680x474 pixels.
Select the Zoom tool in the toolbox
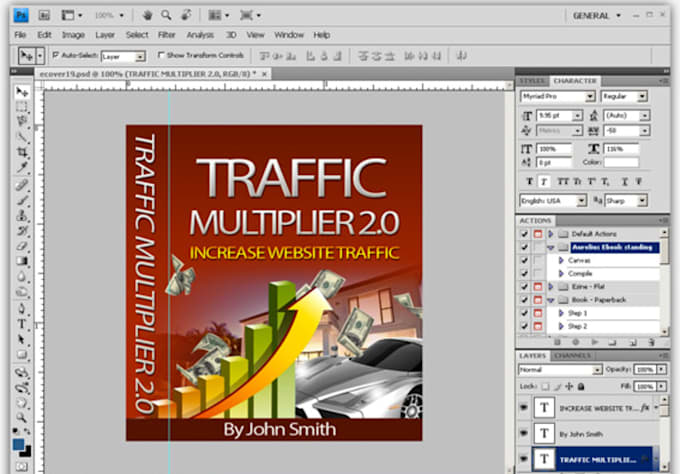coord(21,418)
